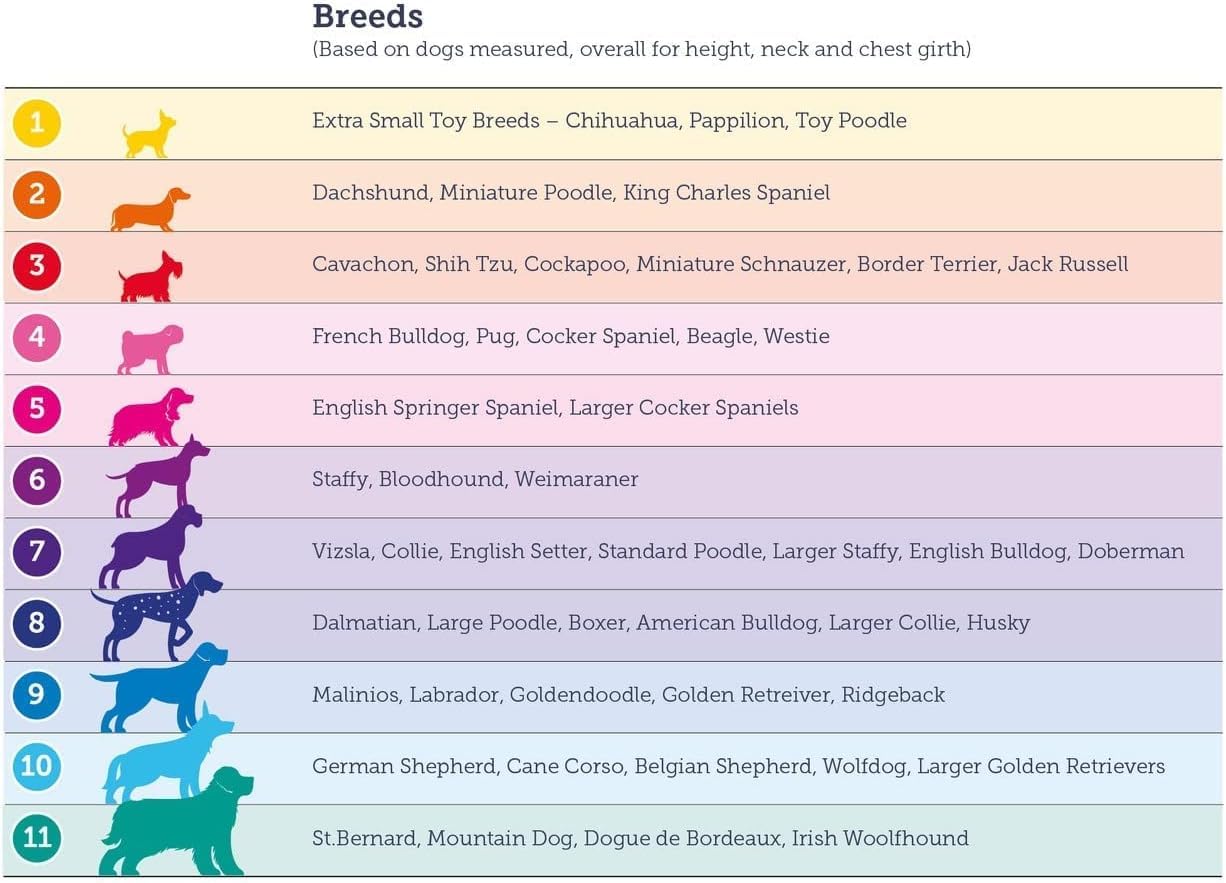This screenshot has height=883, width=1226.
Task: Click the yellow Chihuahua dog silhouette
Action: (x=149, y=135)
